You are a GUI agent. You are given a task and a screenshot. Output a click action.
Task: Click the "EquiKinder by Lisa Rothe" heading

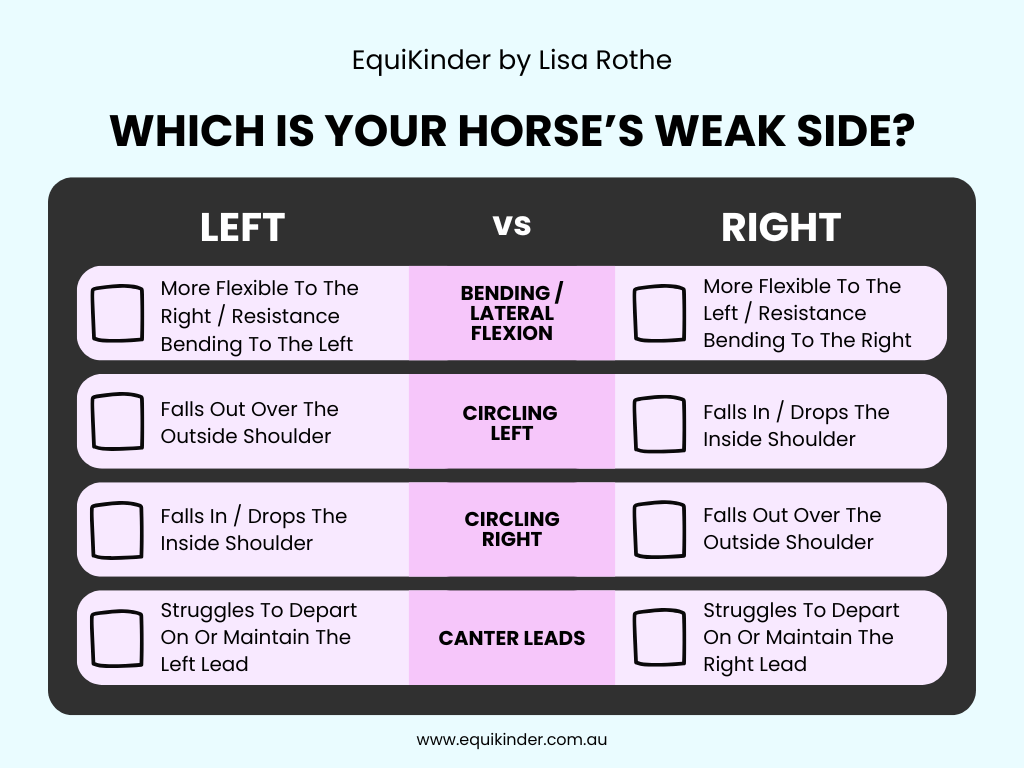(x=512, y=60)
